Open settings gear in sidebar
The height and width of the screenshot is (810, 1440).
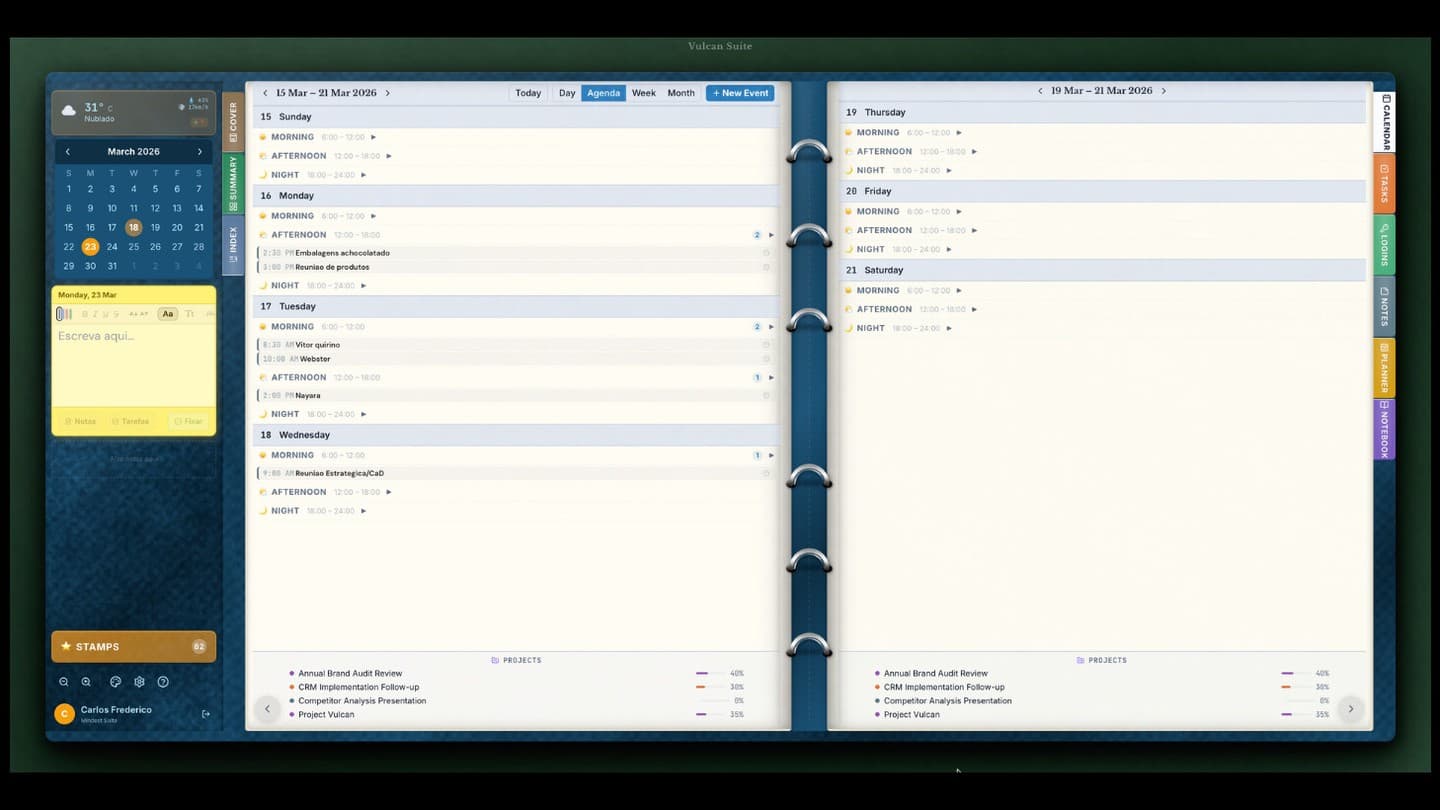coord(139,682)
